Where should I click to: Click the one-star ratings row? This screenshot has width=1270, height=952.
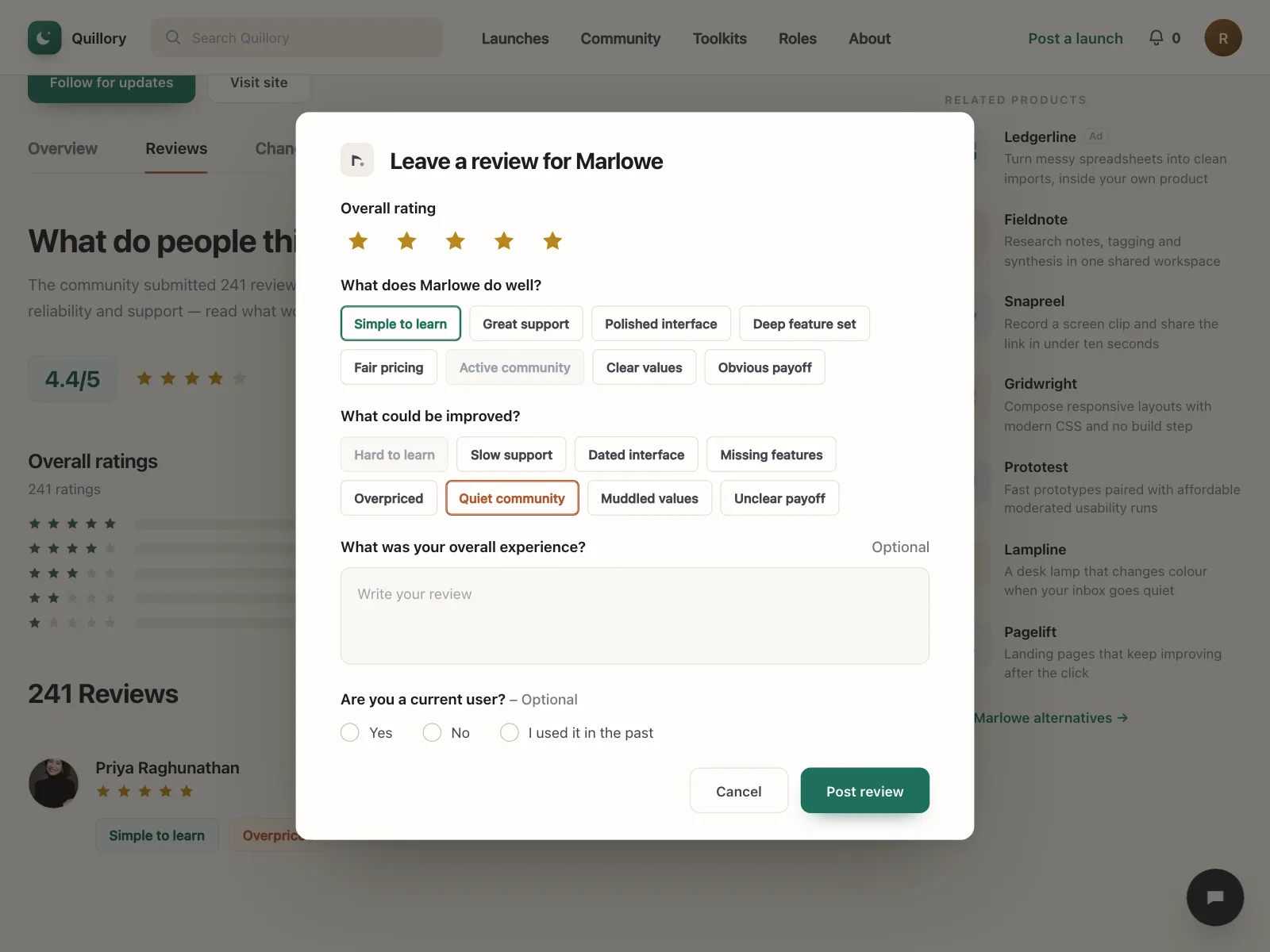click(163, 623)
